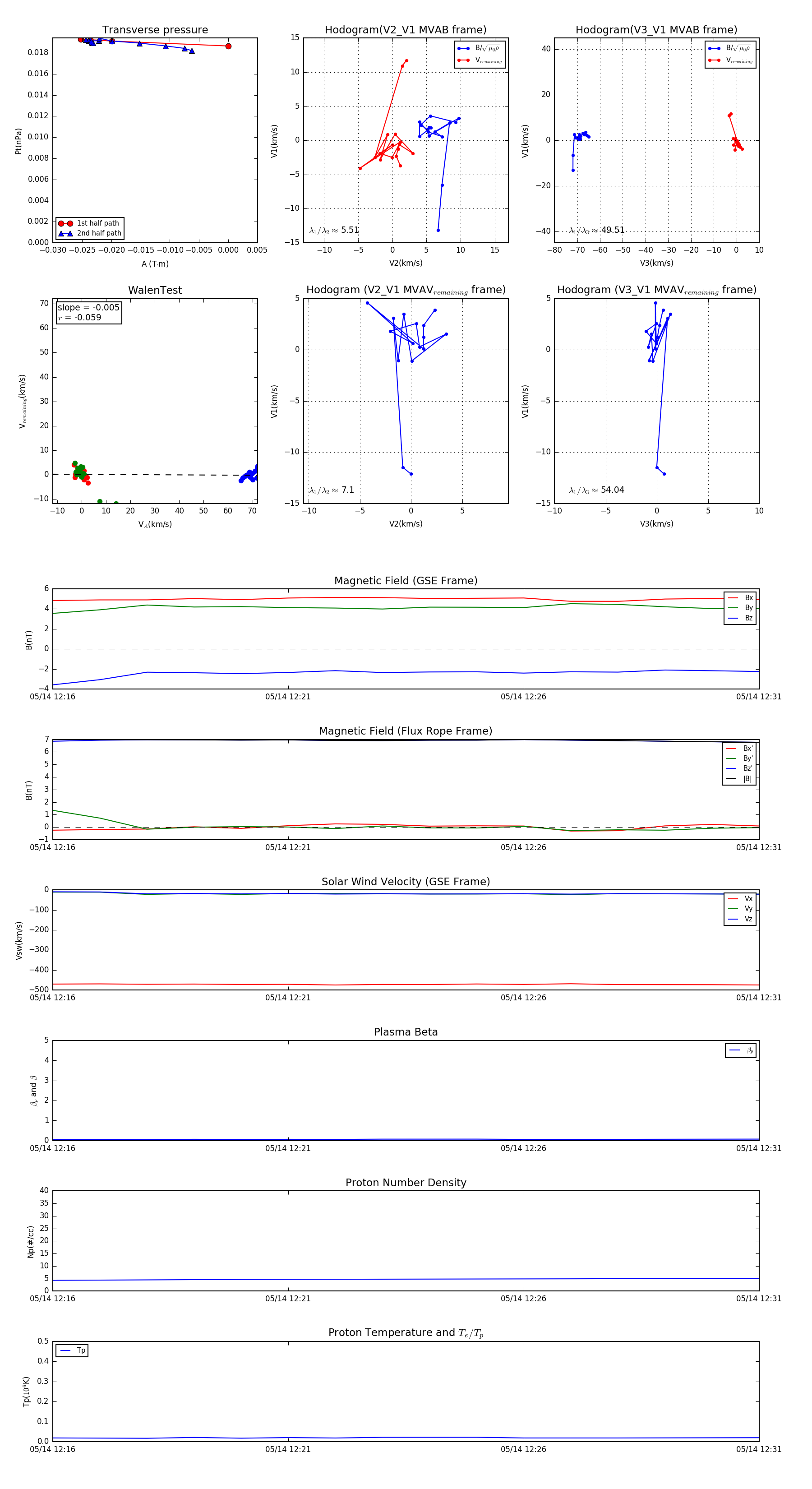Screen dimensions: 812x1489
Task: Click the λ1/λ2 ≈ 7.1 annotation
Action: point(332,490)
